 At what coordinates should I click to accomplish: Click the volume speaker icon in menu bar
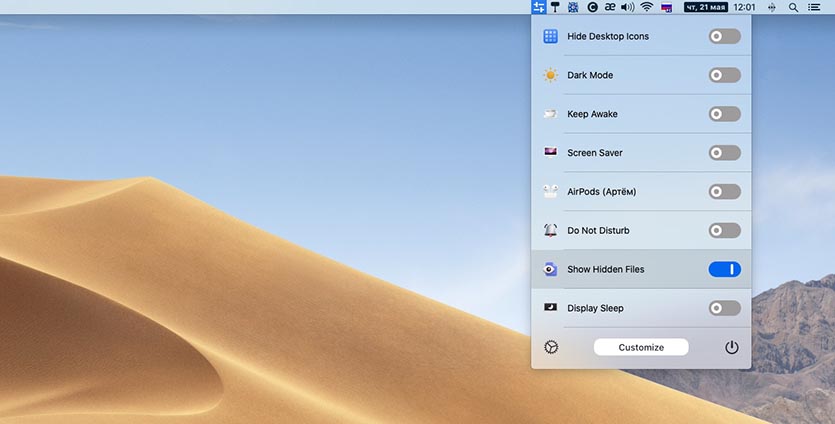(628, 7)
